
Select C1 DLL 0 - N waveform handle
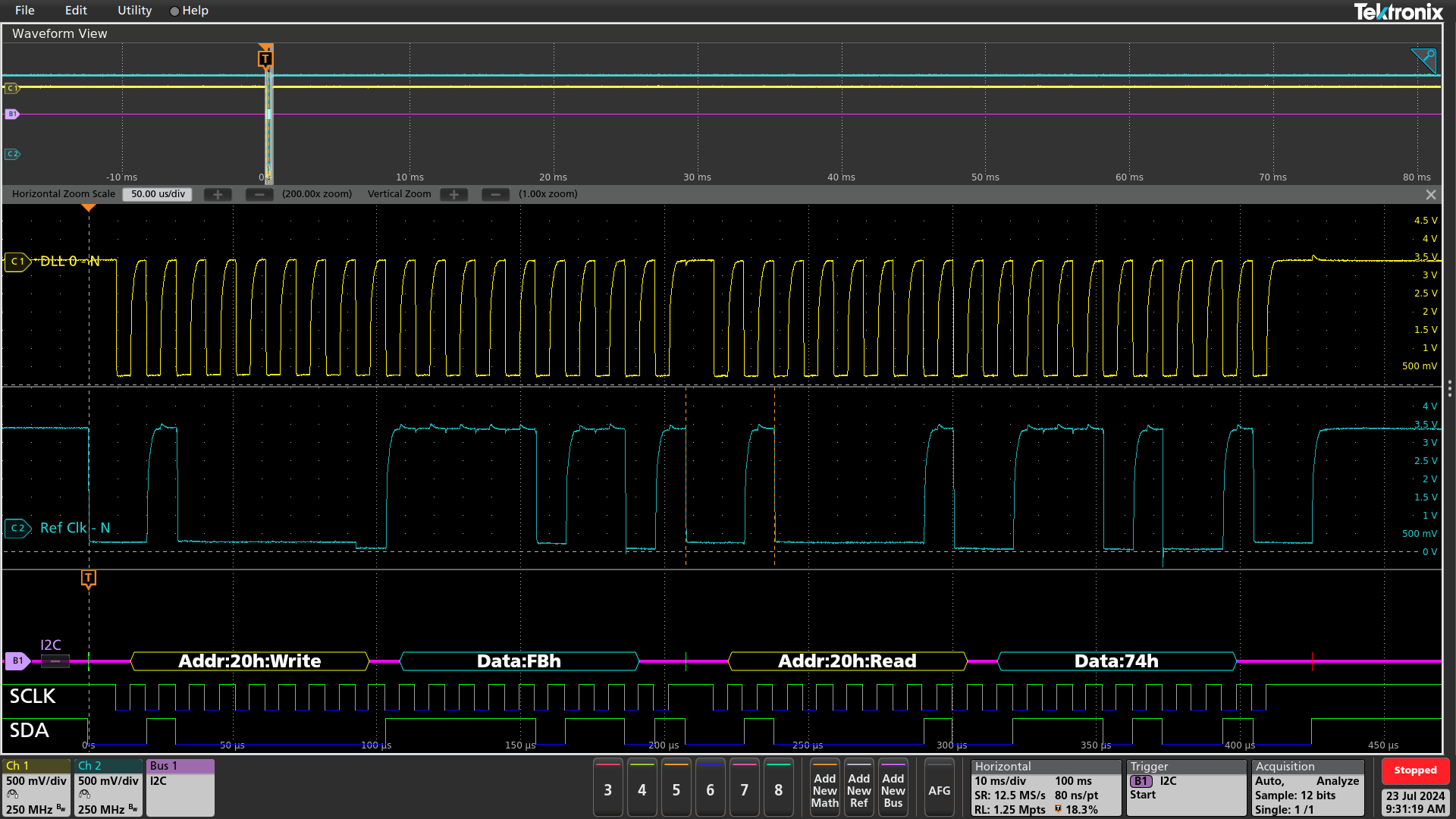17,262
